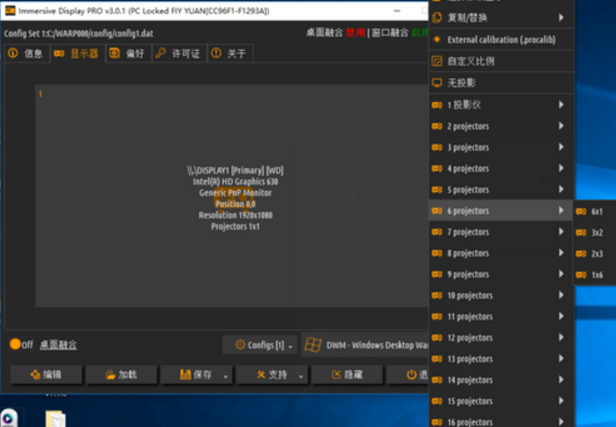616x427 pixels.
Task: Click projector icon next to 11 projectors
Action: (x=437, y=317)
